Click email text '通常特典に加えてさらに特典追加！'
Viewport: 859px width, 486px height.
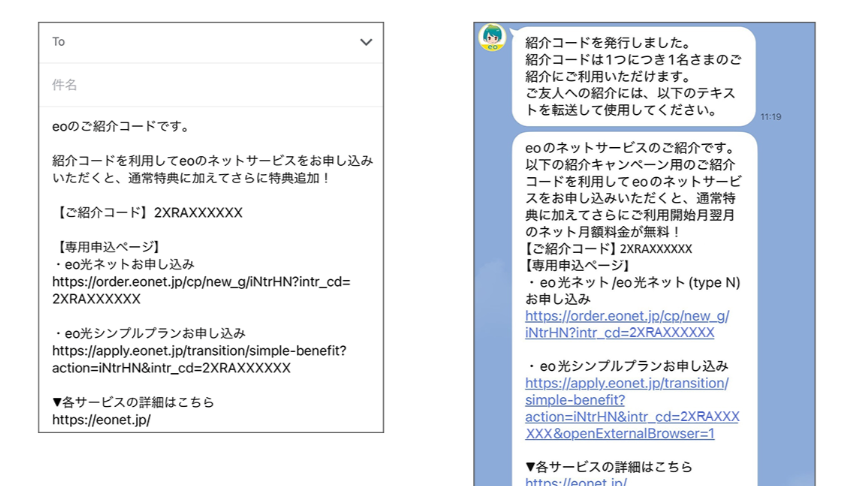230,179
